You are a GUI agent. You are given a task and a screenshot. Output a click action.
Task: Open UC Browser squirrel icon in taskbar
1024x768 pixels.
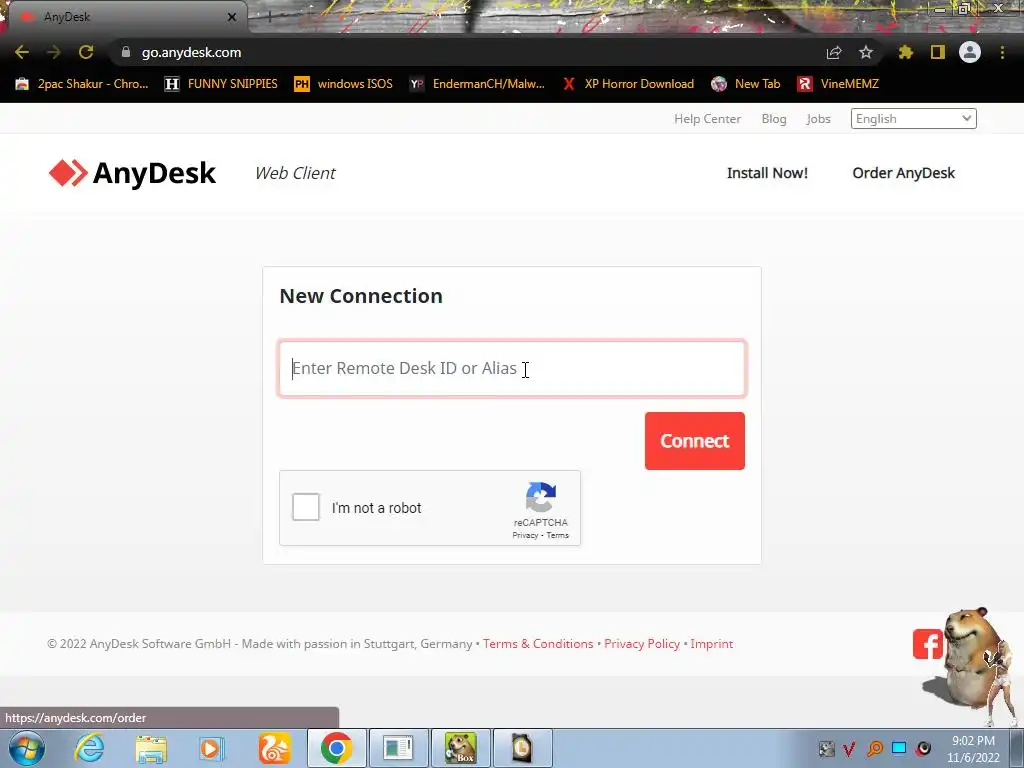(274, 748)
